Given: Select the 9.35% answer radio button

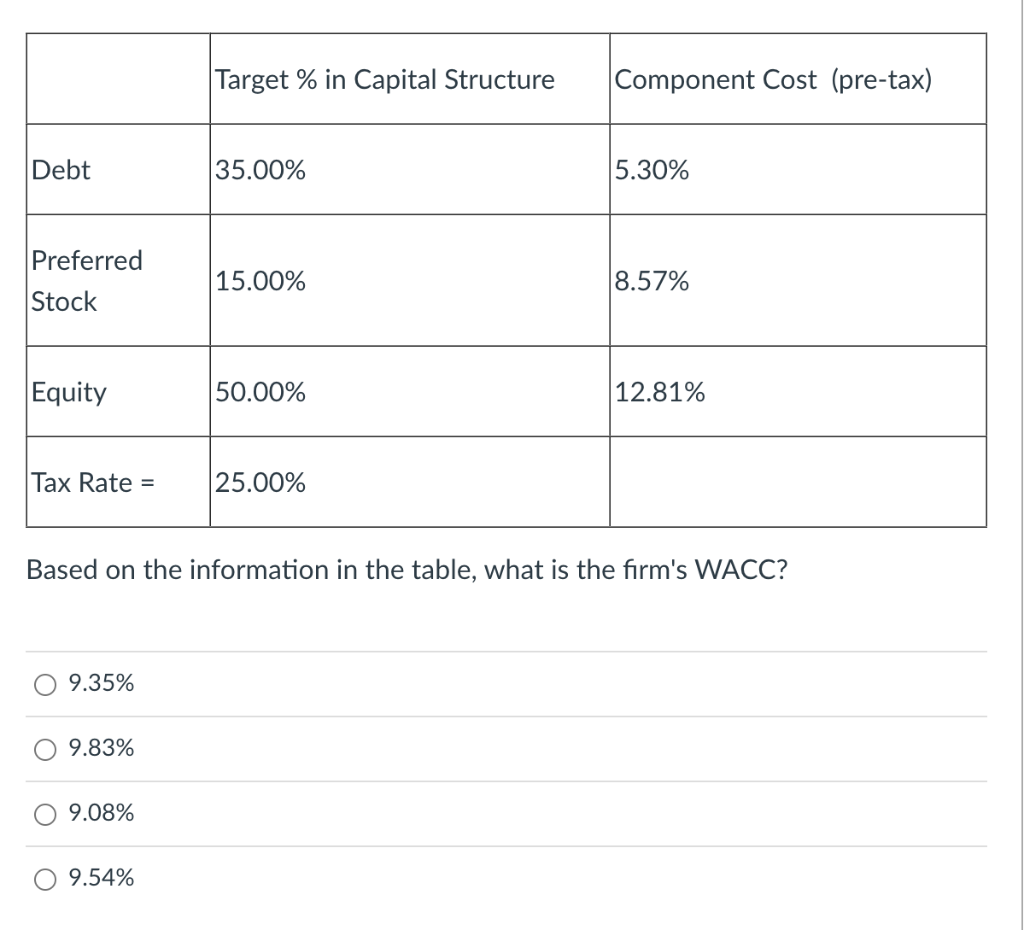Looking at the screenshot, I should (x=44, y=683).
